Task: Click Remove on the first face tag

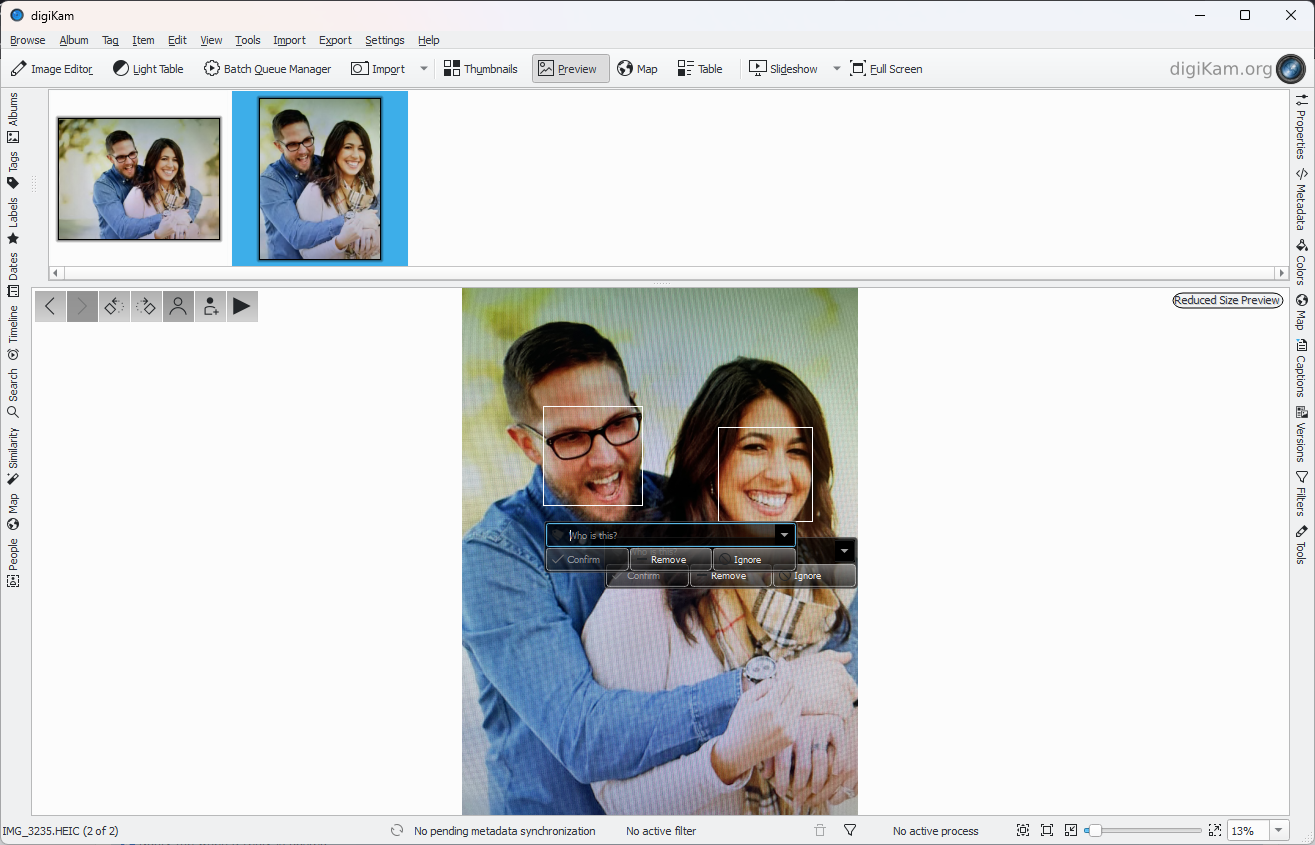Action: tap(670, 560)
